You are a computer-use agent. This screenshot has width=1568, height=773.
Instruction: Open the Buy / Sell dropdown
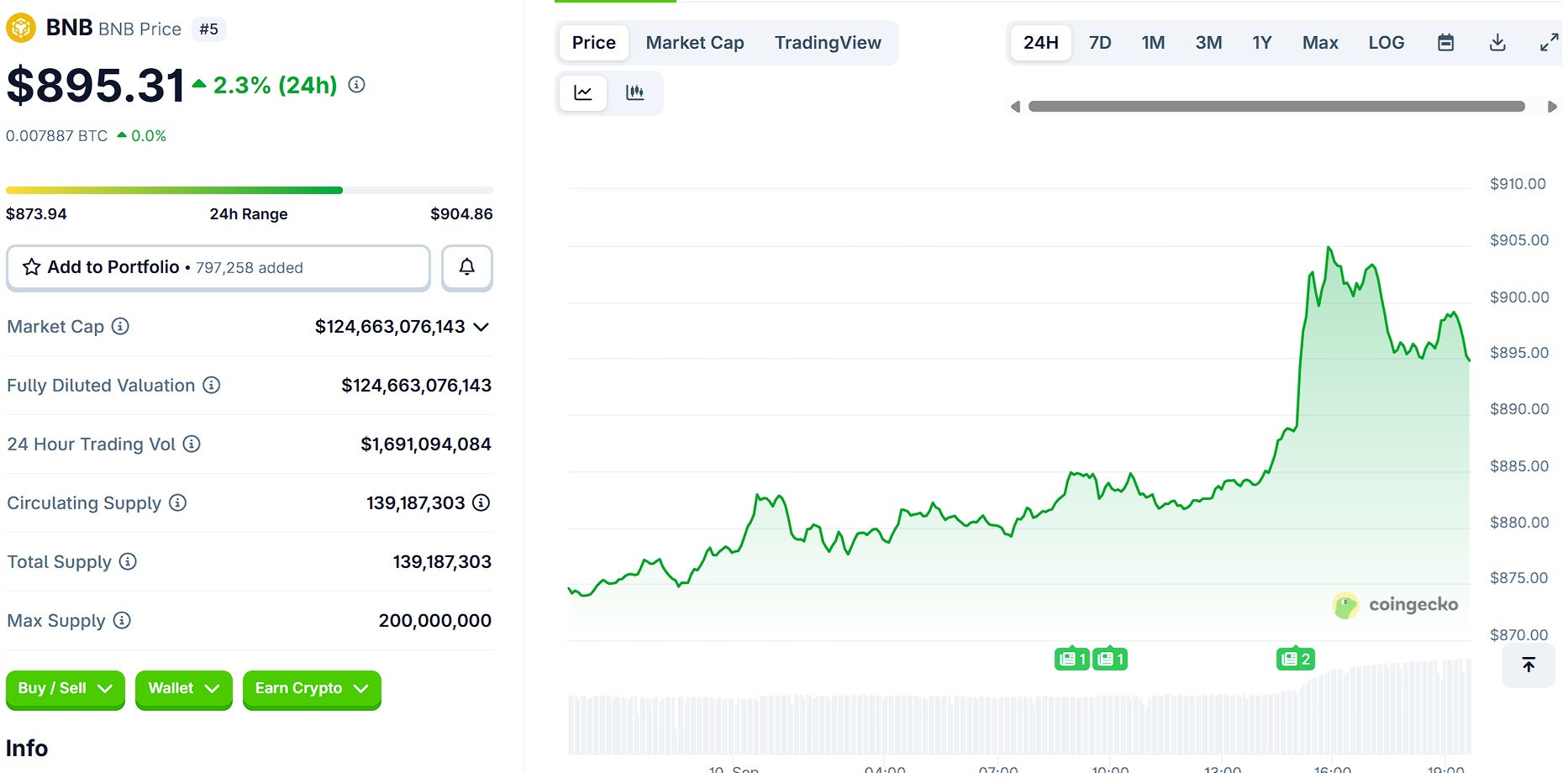click(65, 689)
